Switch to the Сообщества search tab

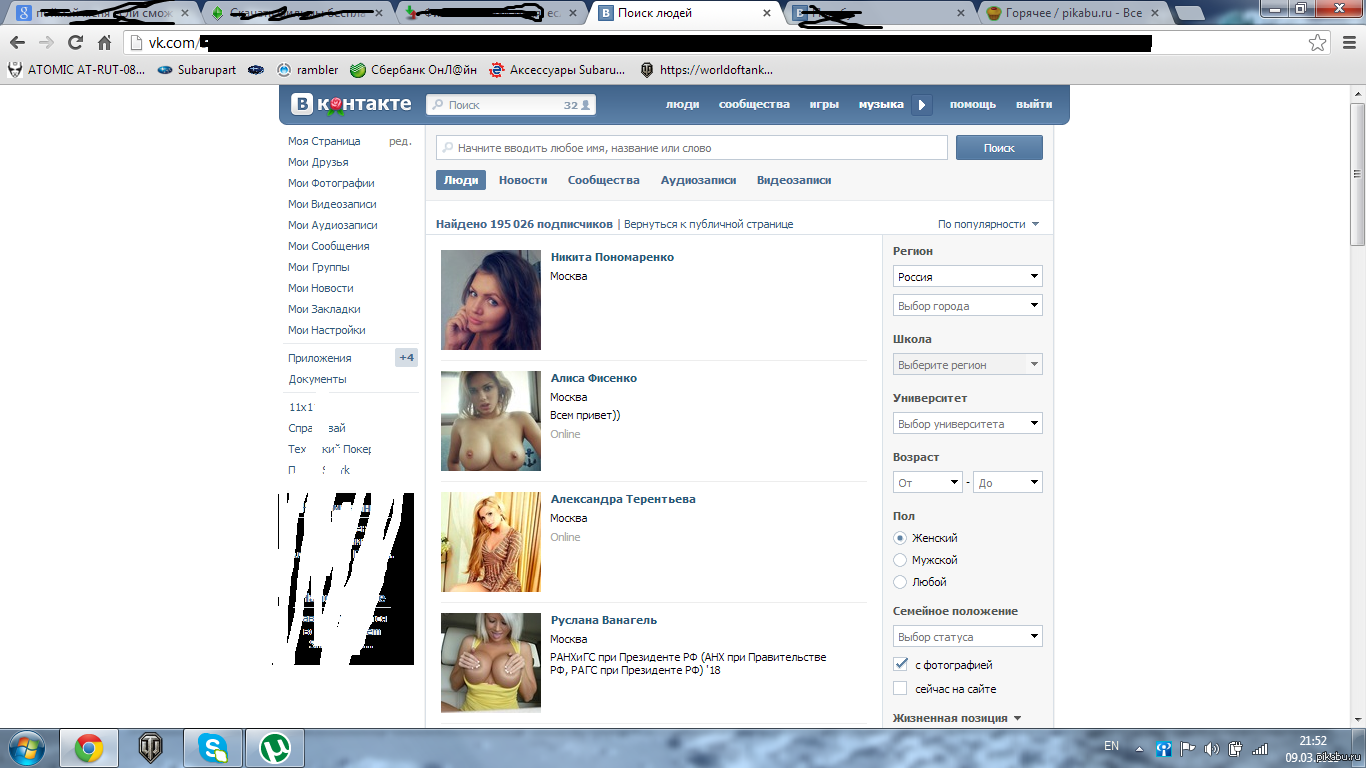604,180
